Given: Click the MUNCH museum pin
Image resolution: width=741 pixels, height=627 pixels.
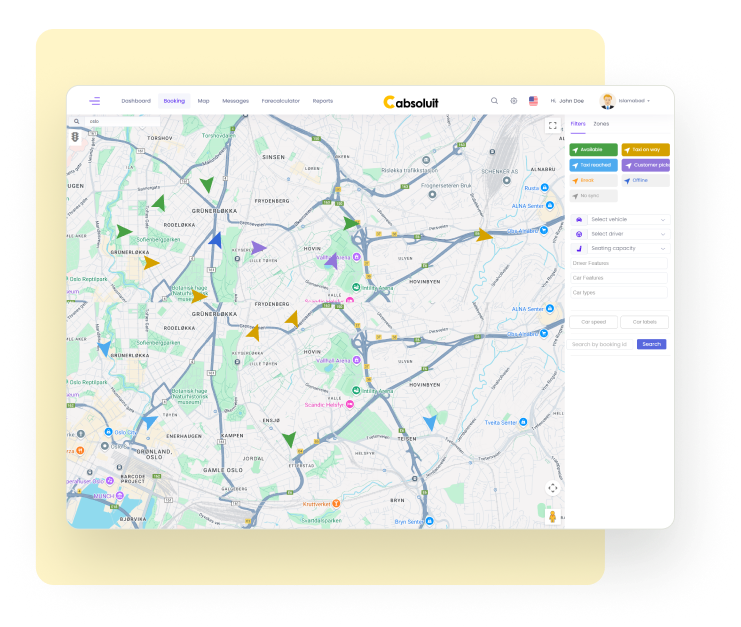Looking at the screenshot, I should pyautogui.click(x=120, y=496).
